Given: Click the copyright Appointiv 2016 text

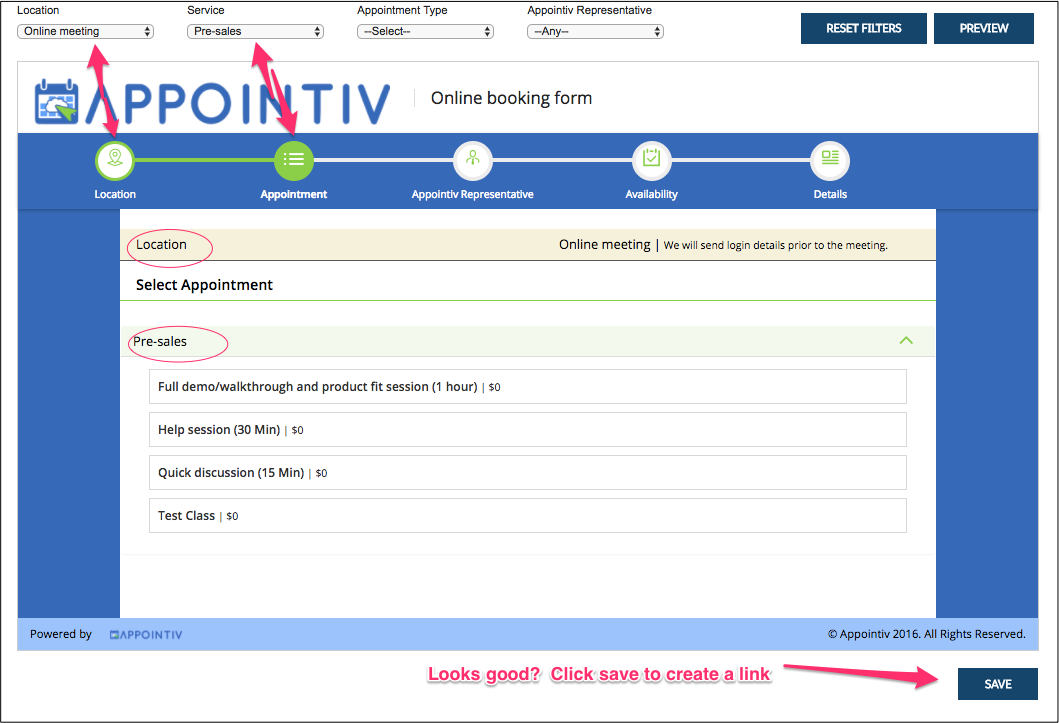Looking at the screenshot, I should pyautogui.click(x=927, y=634).
